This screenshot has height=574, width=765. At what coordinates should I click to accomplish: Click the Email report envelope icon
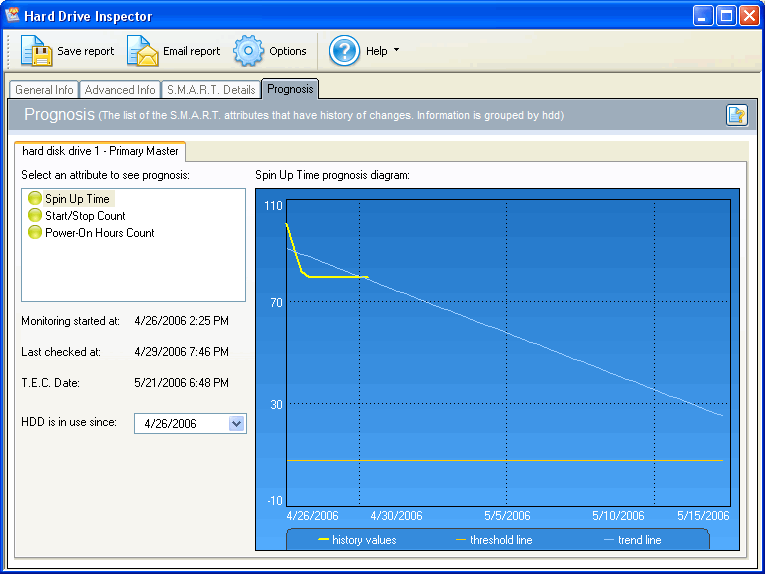[142, 51]
